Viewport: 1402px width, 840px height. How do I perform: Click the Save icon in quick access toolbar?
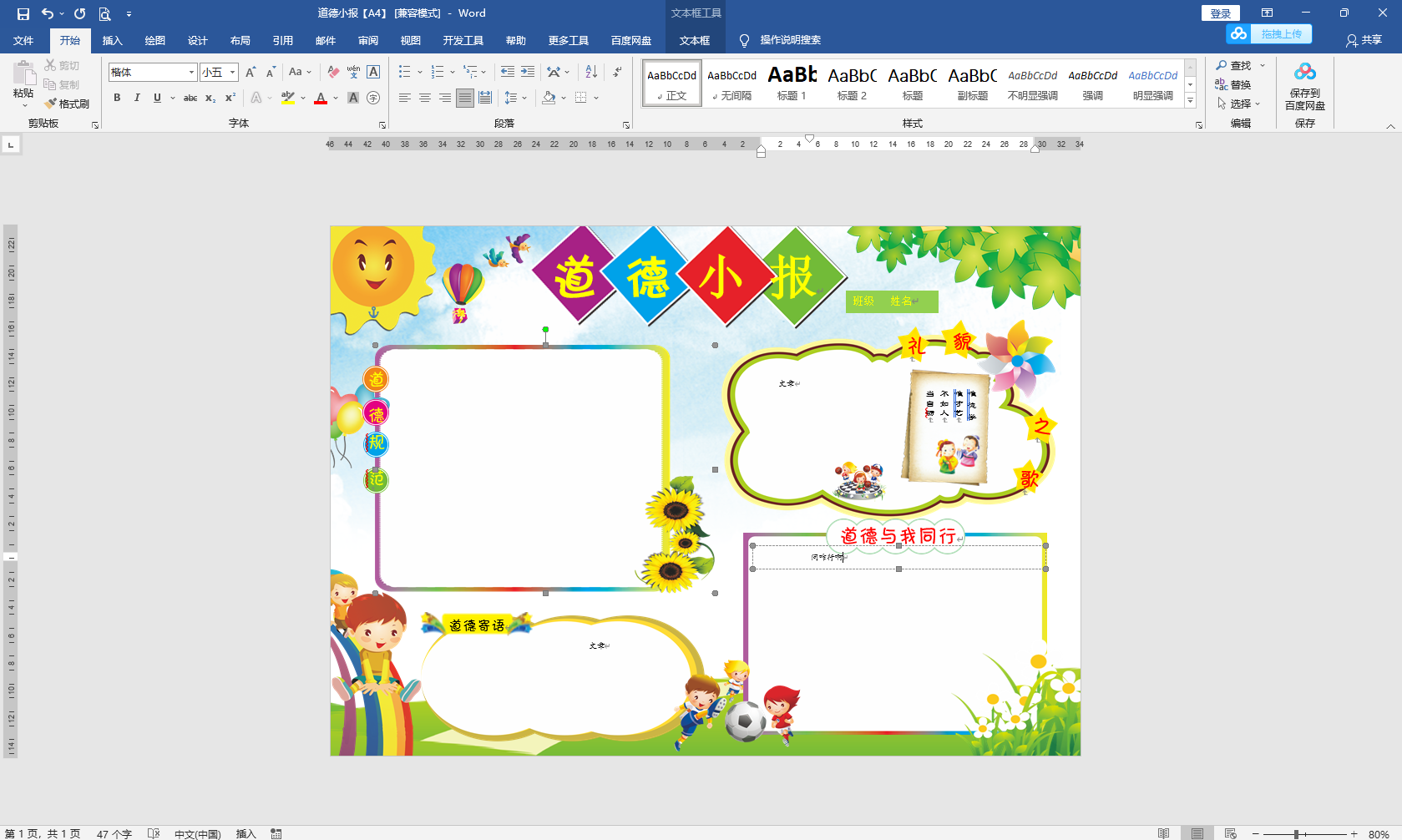pyautogui.click(x=23, y=13)
